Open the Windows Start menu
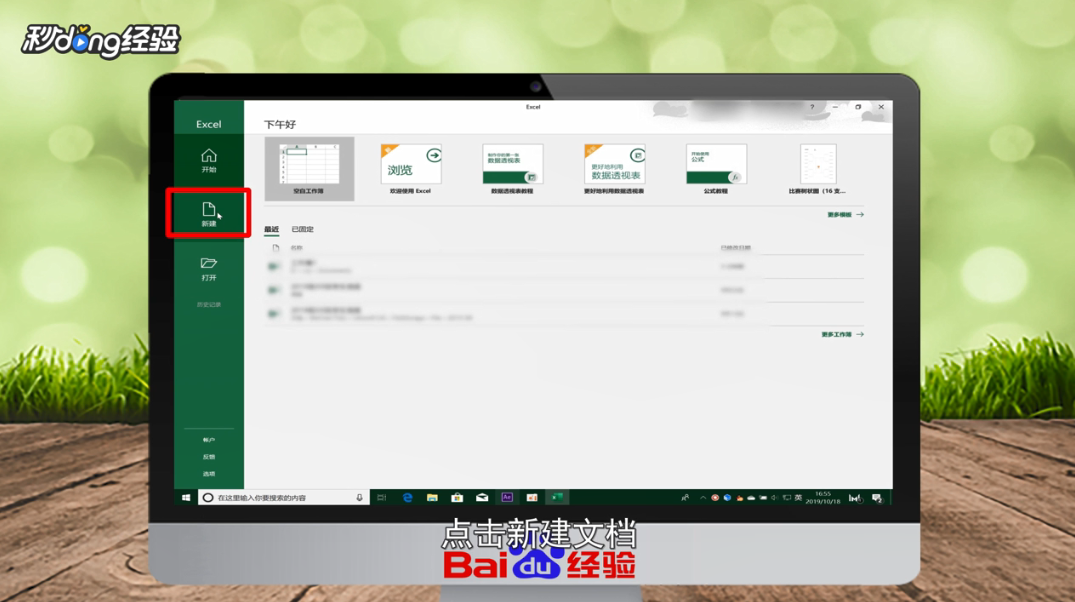 point(186,498)
